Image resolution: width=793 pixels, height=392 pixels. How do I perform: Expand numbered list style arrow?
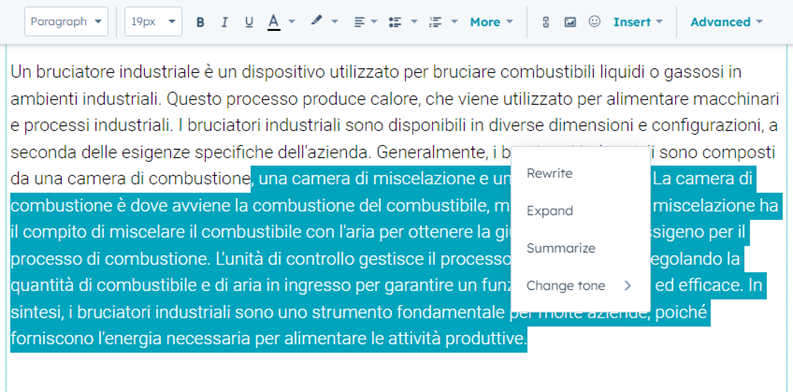point(454,22)
